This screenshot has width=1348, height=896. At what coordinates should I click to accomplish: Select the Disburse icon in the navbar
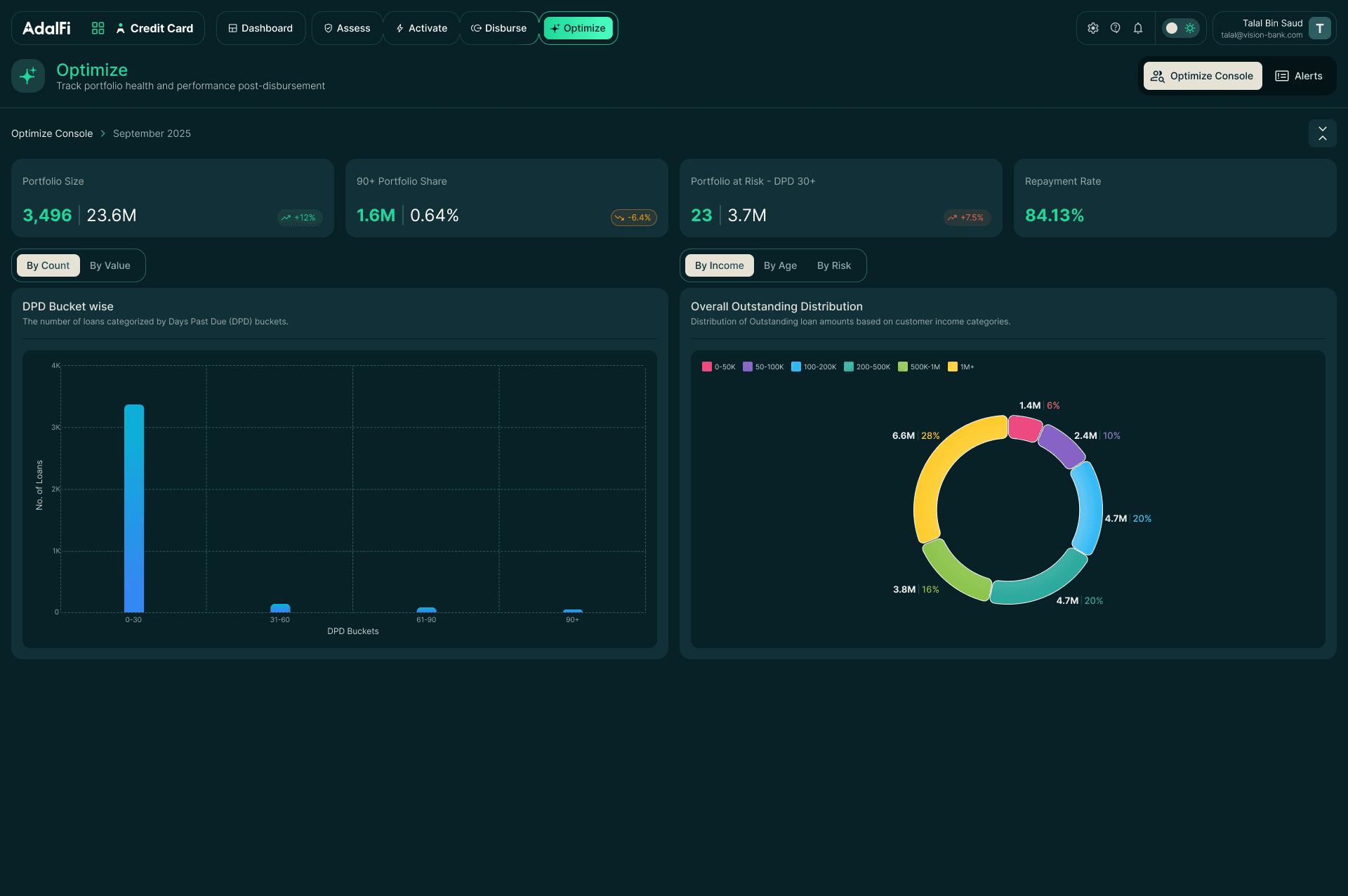coord(477,28)
